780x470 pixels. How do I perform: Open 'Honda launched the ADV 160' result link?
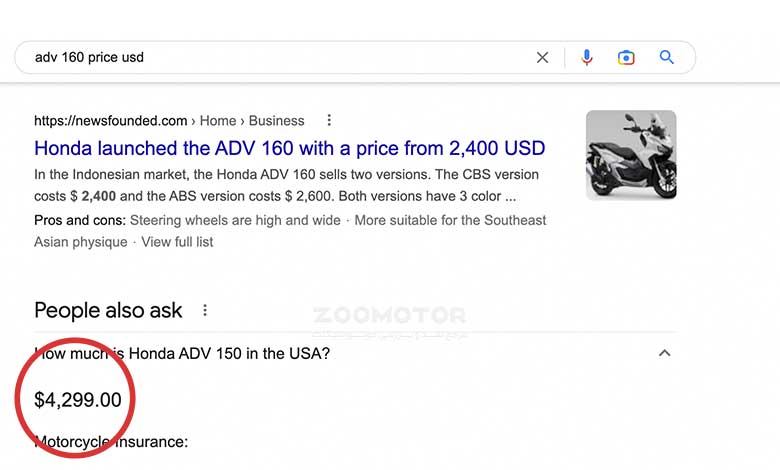pyautogui.click(x=290, y=148)
